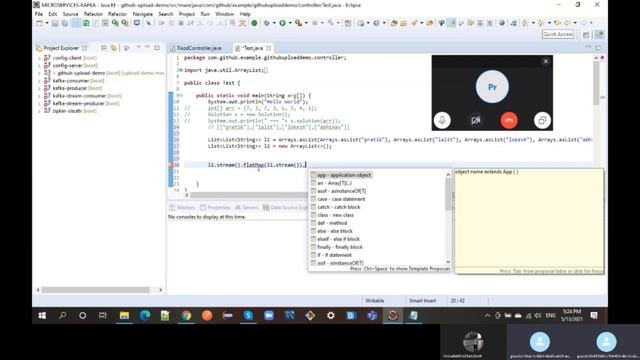Select the kafka-stream-consumer project
This screenshot has width=640, height=360.
[x=80, y=96]
